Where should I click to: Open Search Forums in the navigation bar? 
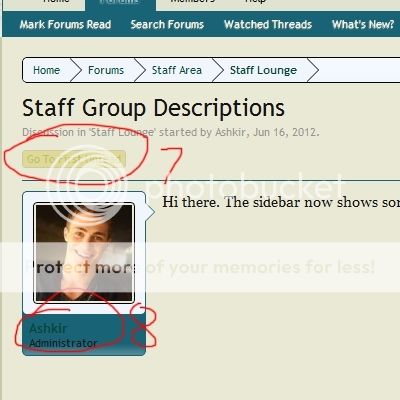(167, 24)
